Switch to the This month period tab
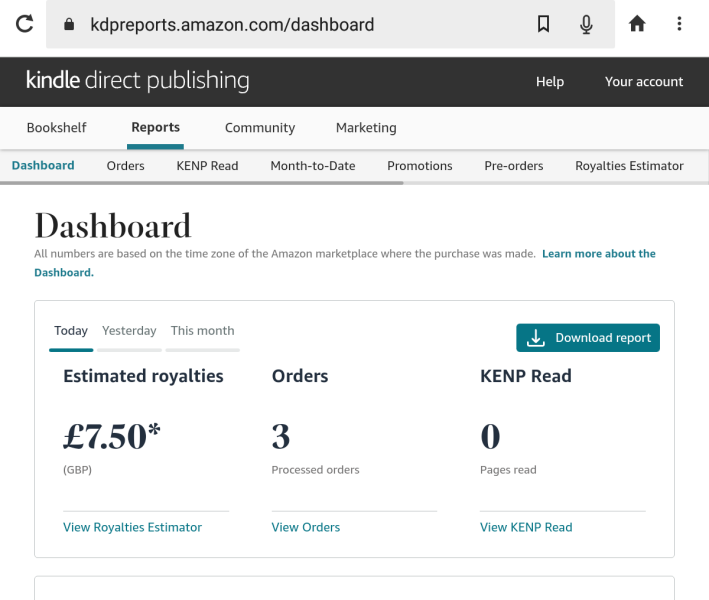 (x=203, y=331)
